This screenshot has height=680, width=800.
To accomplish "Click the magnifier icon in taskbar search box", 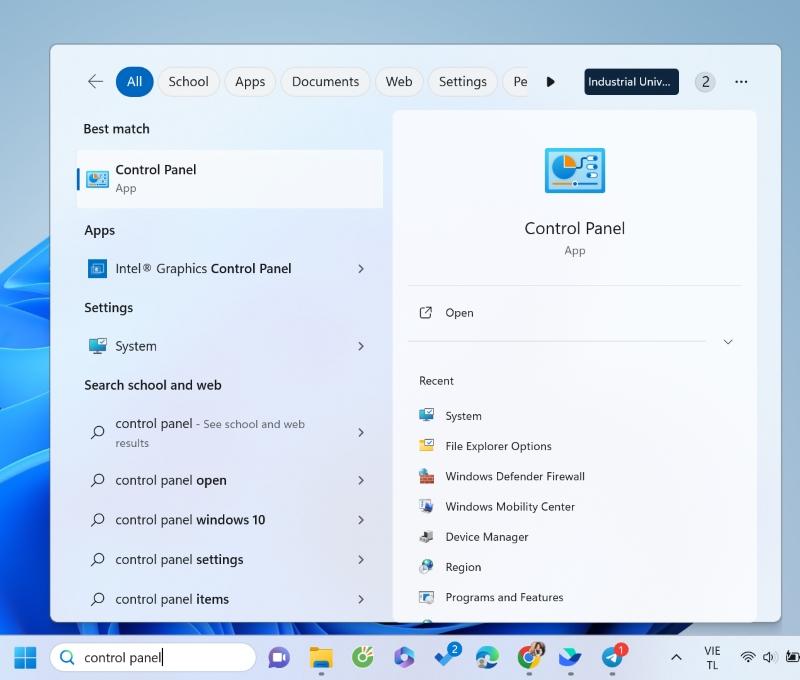I will [67, 658].
